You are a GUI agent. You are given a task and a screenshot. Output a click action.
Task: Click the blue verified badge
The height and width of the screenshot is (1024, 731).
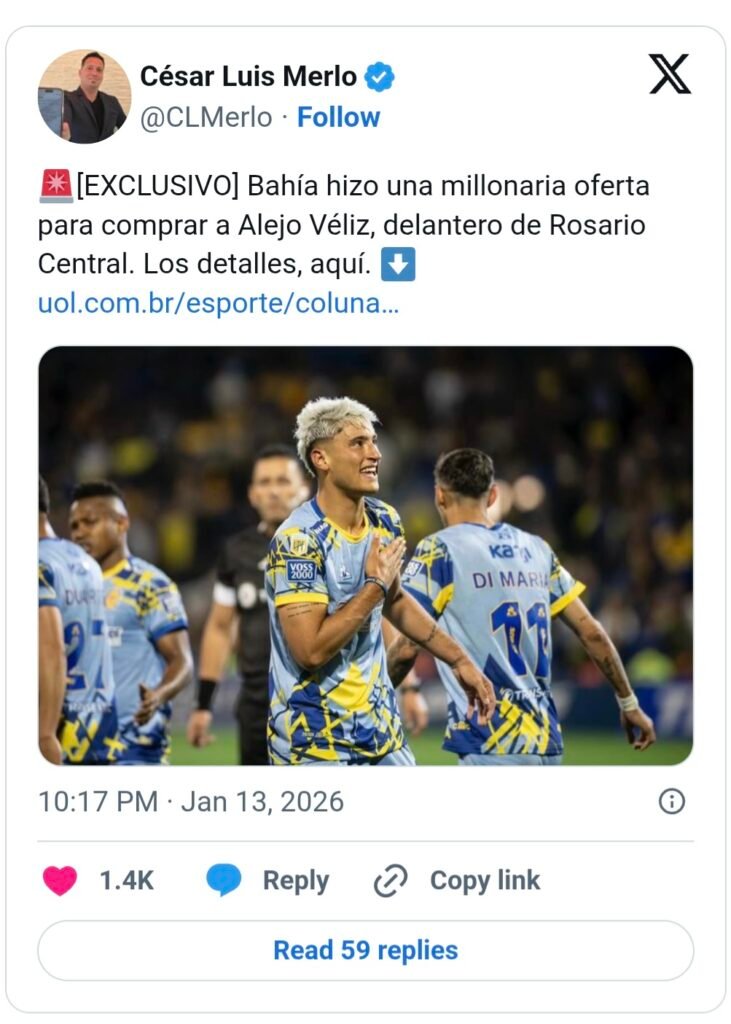pos(379,76)
